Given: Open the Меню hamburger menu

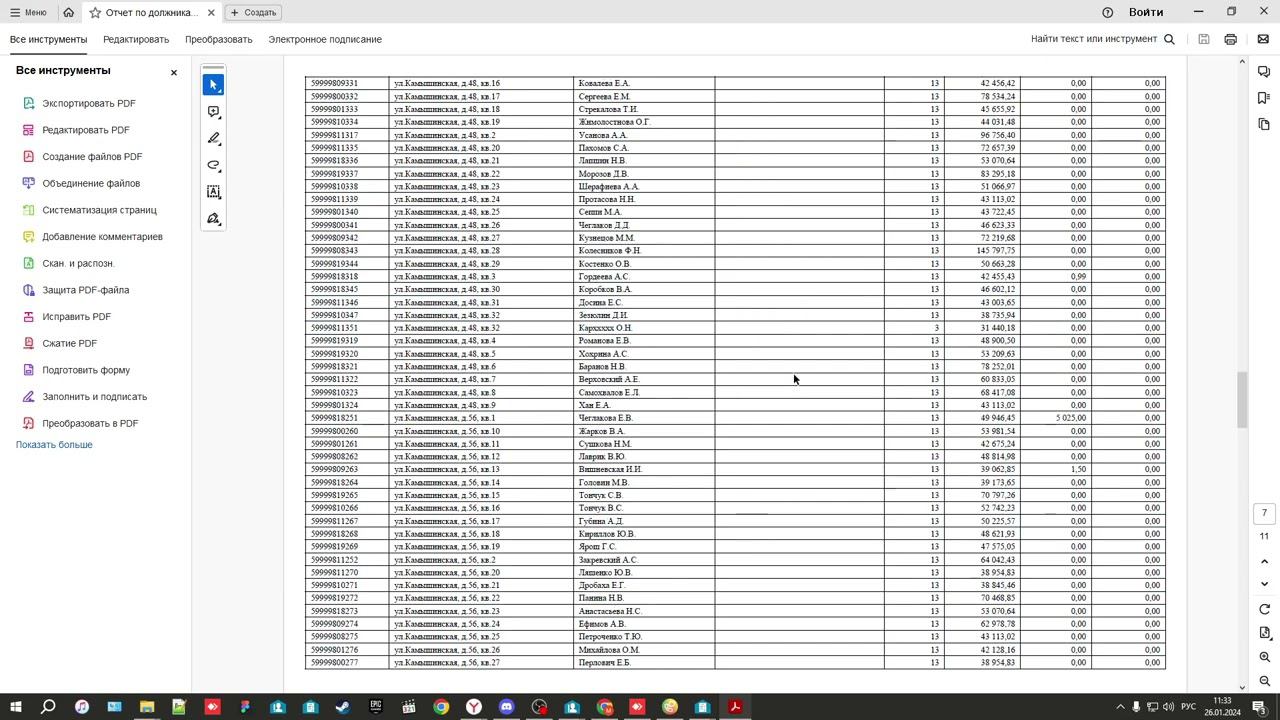Looking at the screenshot, I should [28, 12].
